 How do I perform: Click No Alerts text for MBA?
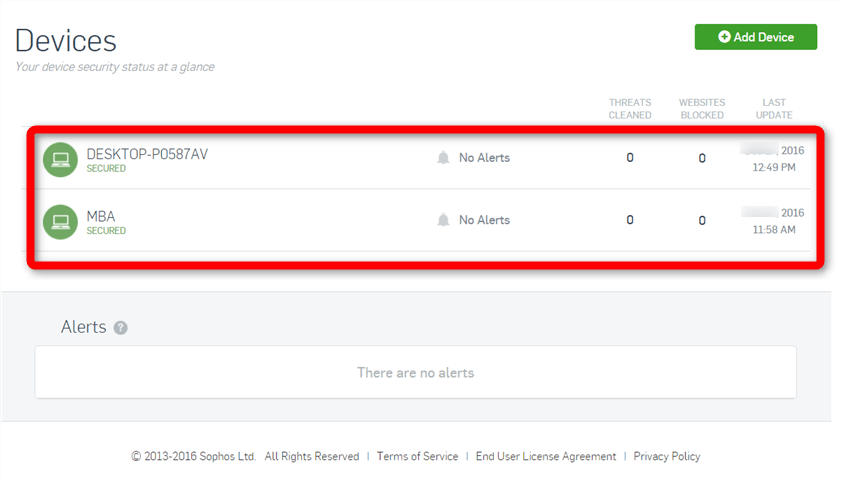pos(484,220)
